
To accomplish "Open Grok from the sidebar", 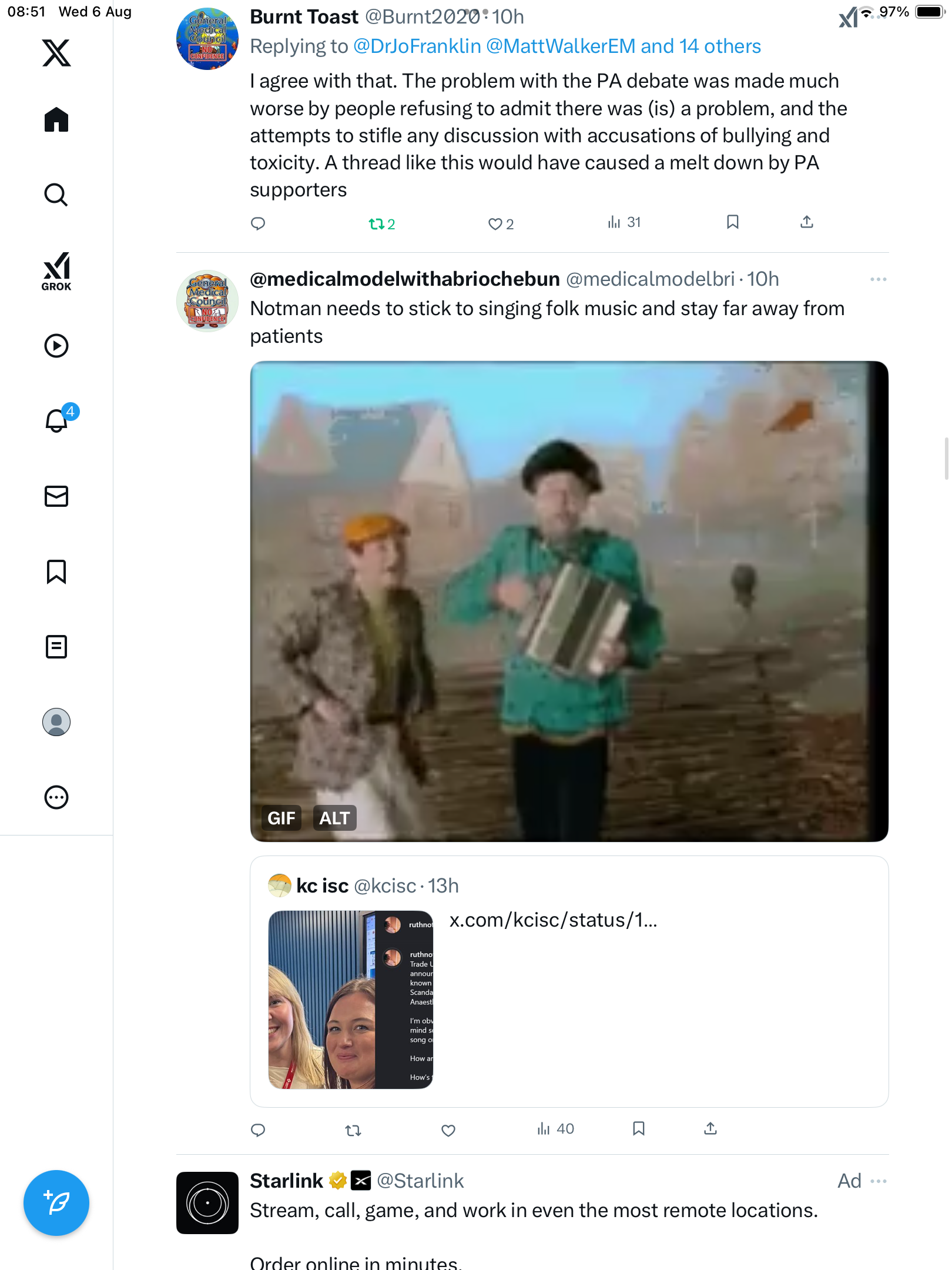I will pyautogui.click(x=56, y=271).
